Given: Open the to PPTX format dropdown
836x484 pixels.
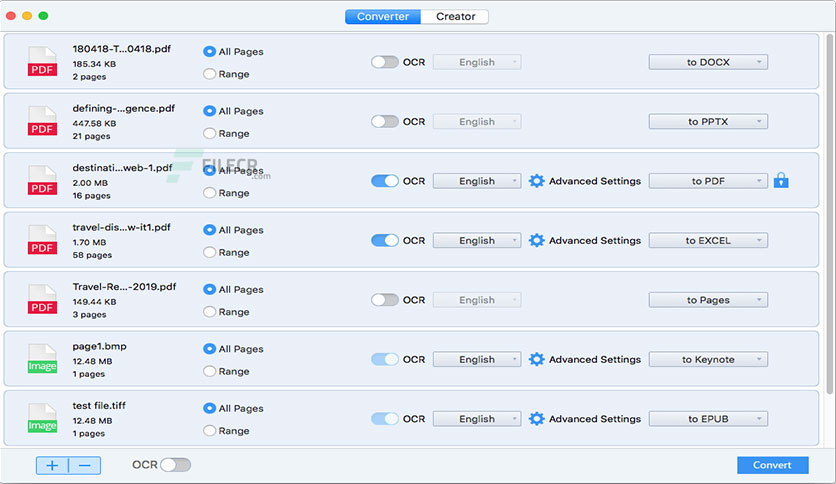Looking at the screenshot, I should pos(708,122).
